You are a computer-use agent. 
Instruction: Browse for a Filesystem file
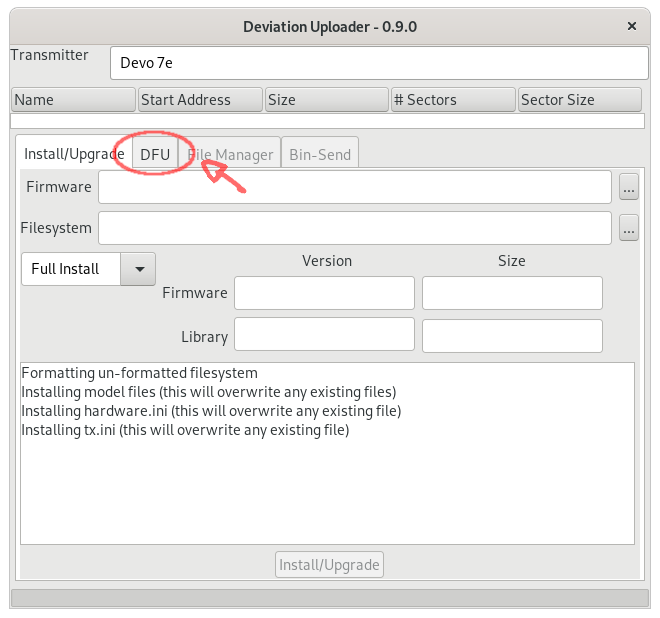coord(629,228)
